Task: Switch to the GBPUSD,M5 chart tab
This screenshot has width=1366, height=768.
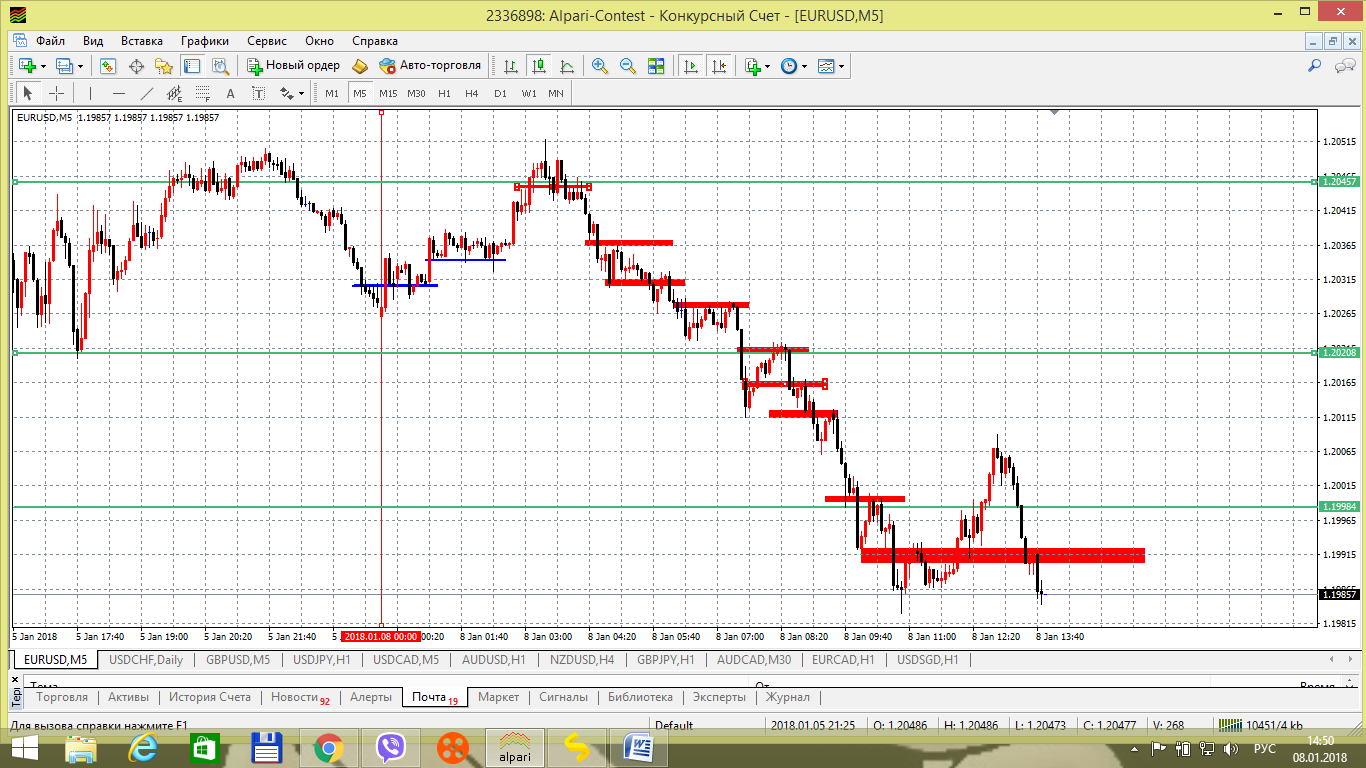Action: point(238,660)
